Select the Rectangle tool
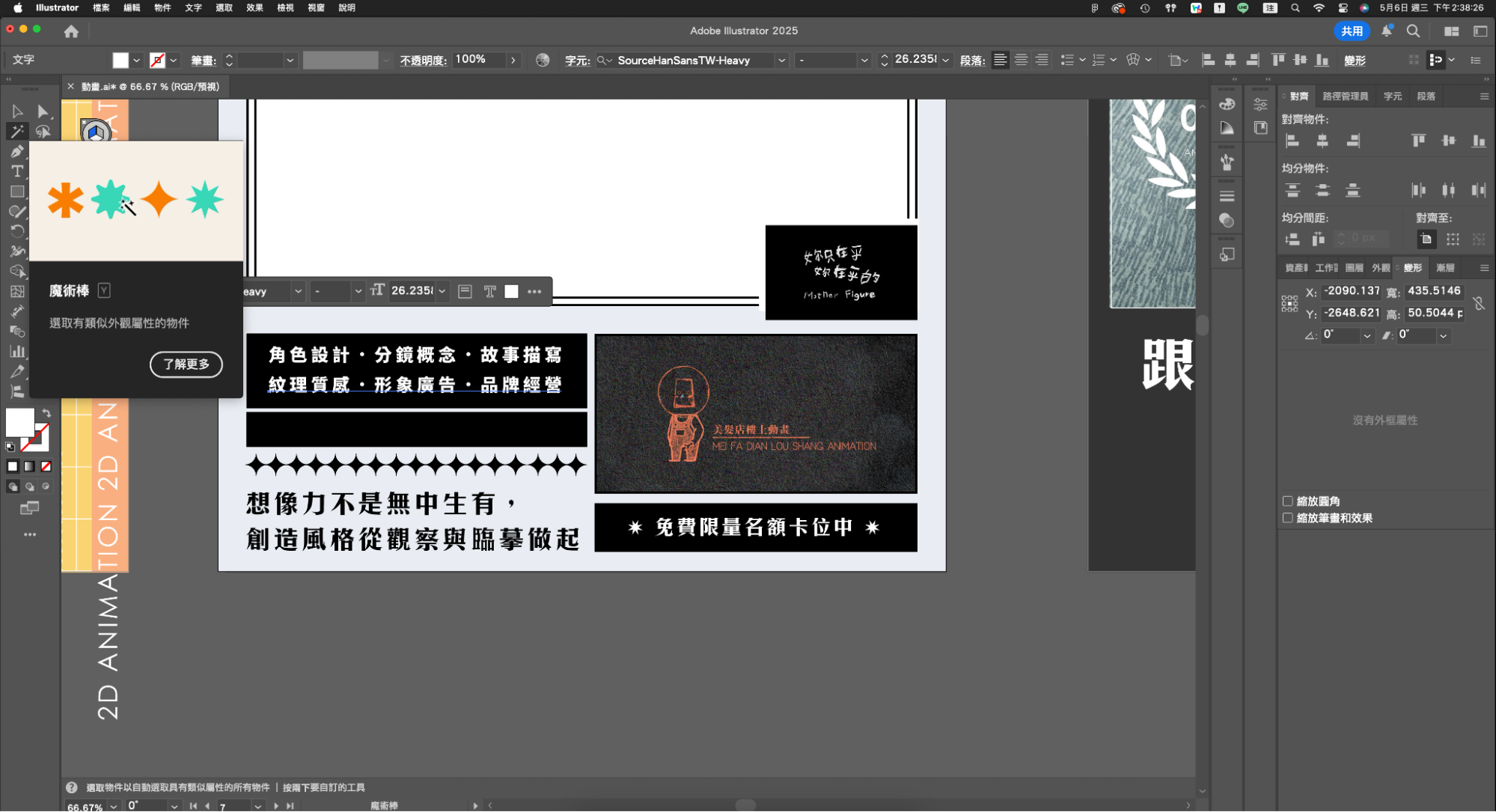The width and height of the screenshot is (1496, 812). [17, 192]
